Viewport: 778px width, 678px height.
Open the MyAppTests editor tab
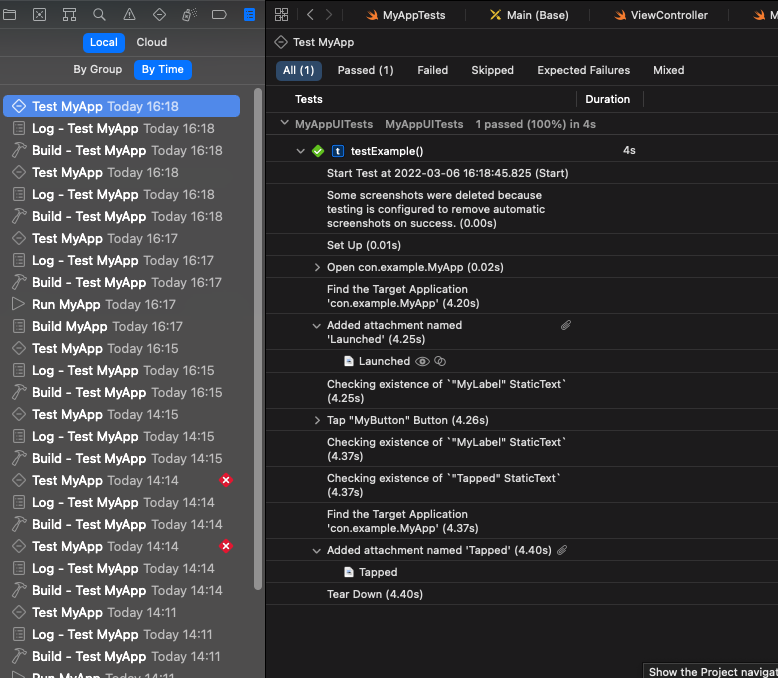(x=406, y=15)
